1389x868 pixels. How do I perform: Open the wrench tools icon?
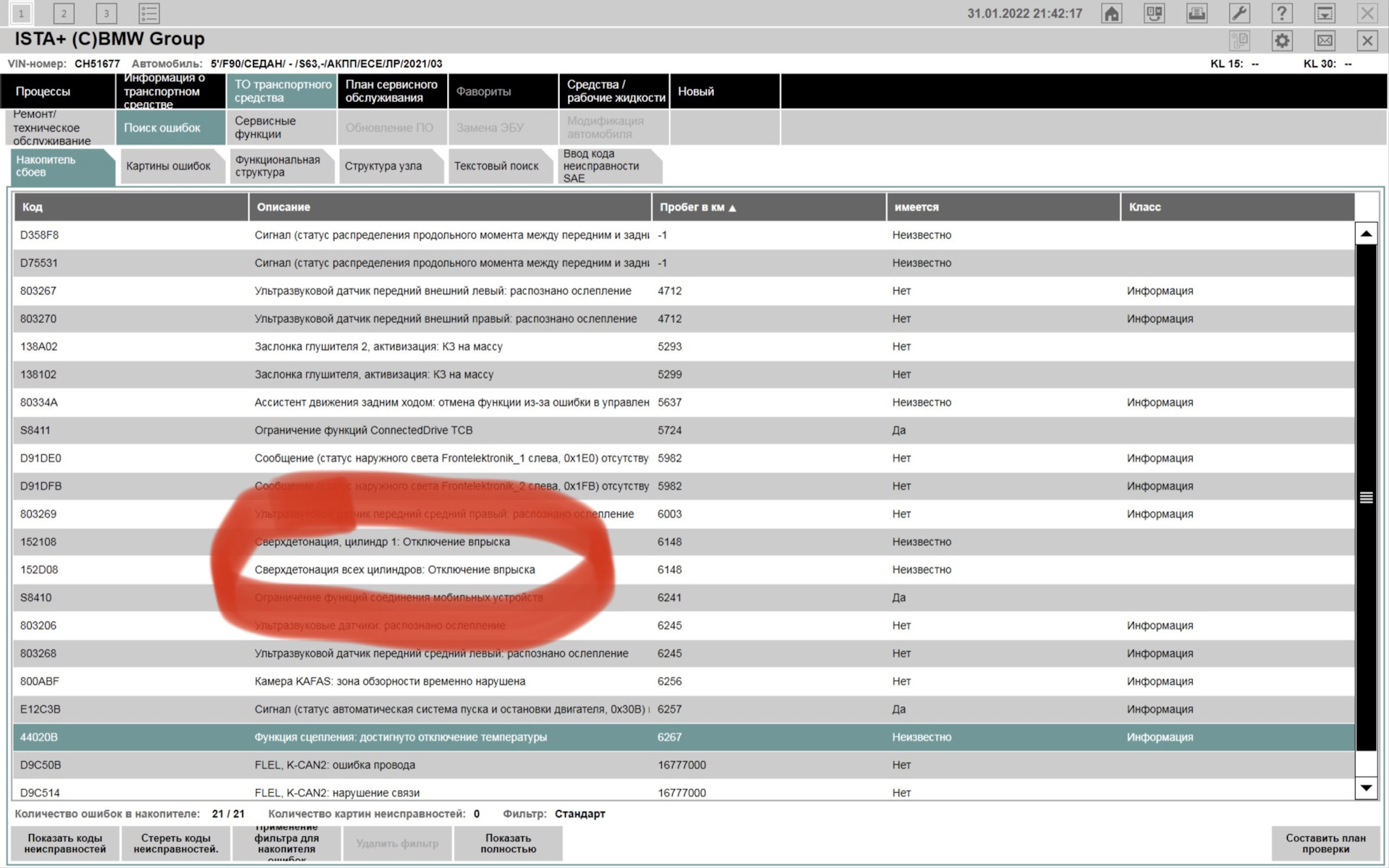point(1239,12)
